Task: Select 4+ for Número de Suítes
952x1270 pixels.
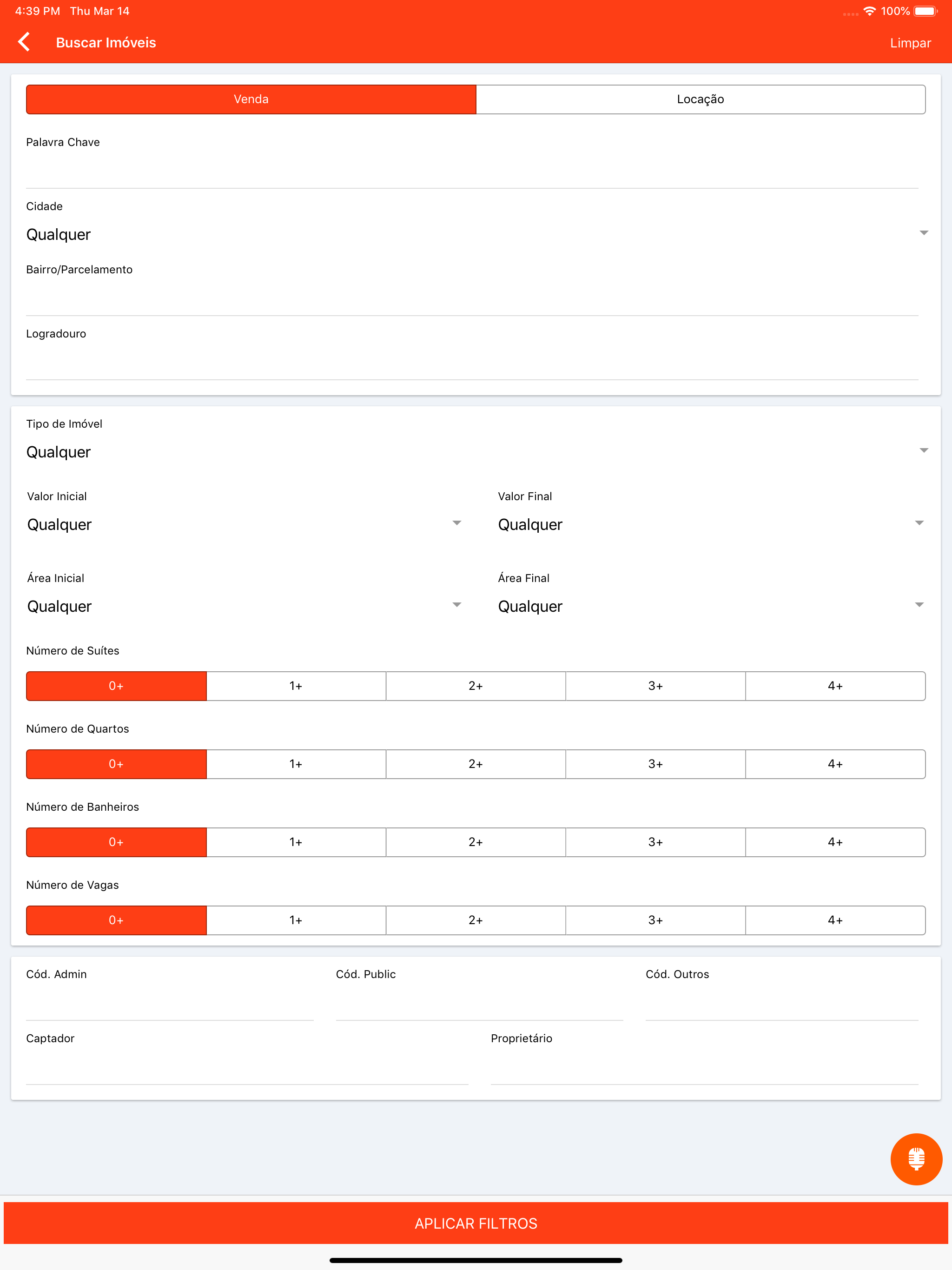Action: click(x=835, y=686)
